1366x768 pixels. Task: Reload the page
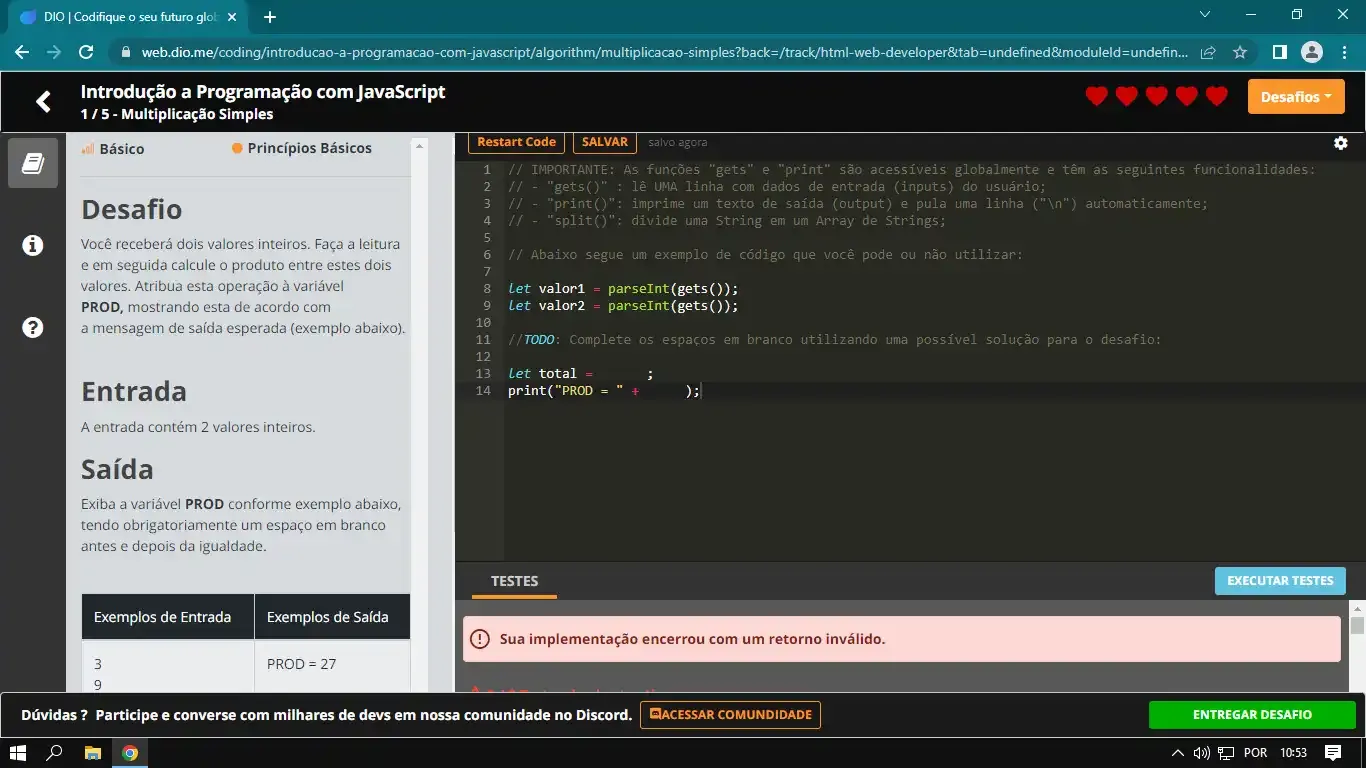(86, 52)
